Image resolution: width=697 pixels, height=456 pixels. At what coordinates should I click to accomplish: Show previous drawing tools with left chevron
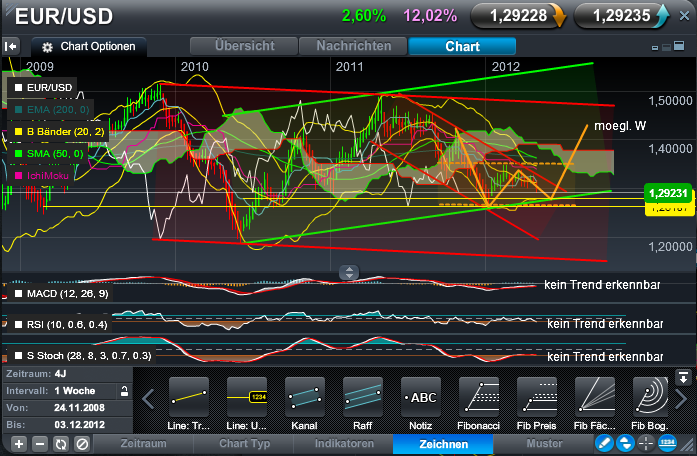click(x=148, y=399)
